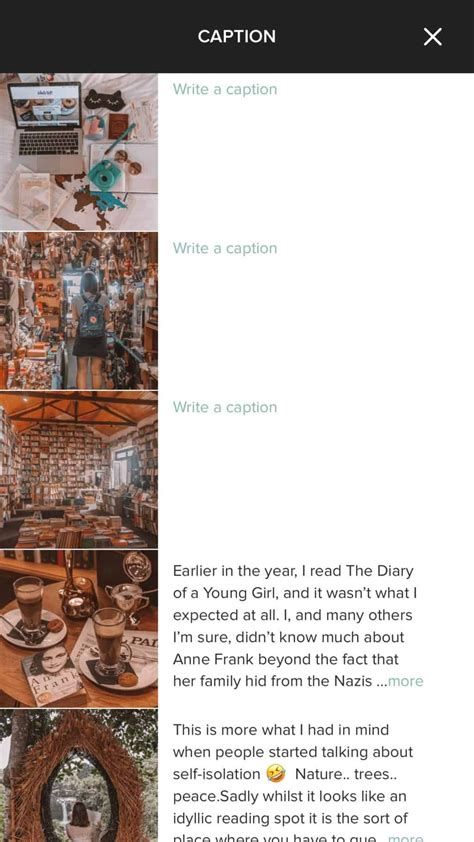
Task: Write a caption for the bookstore photo
Action: coord(225,407)
